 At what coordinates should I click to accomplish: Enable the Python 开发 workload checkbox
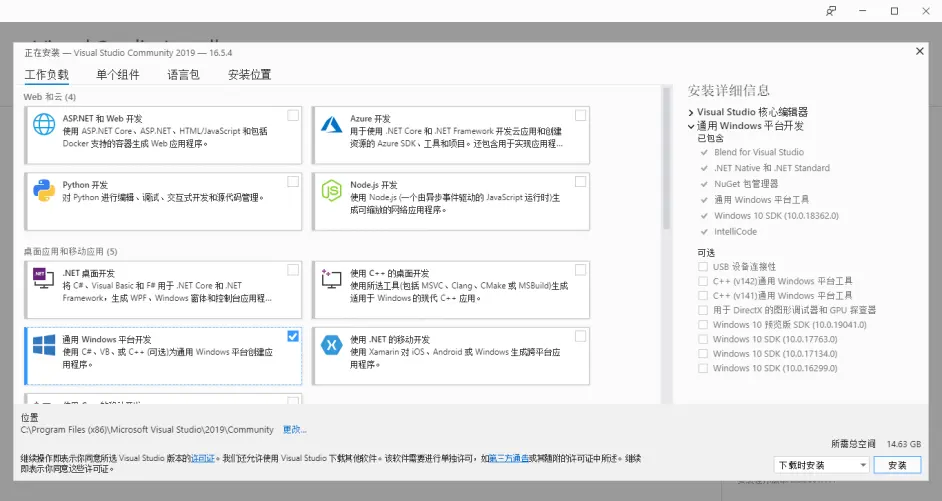293,181
